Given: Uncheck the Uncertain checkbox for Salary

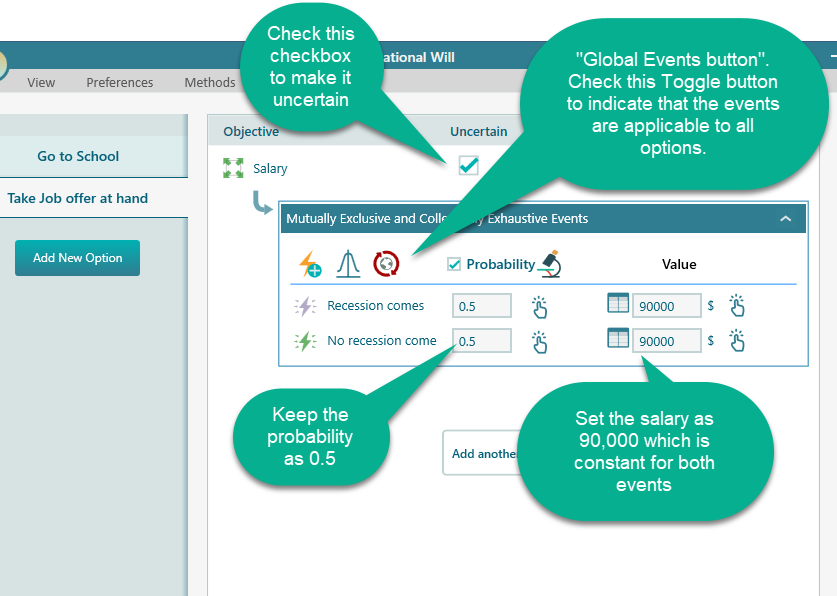Looking at the screenshot, I should click(x=468, y=166).
